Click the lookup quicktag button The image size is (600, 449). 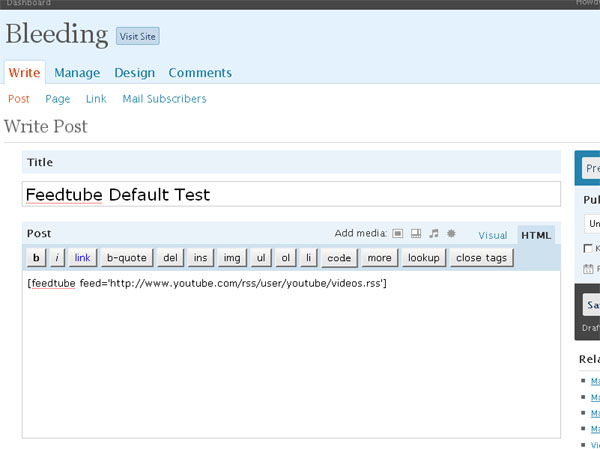point(424,258)
